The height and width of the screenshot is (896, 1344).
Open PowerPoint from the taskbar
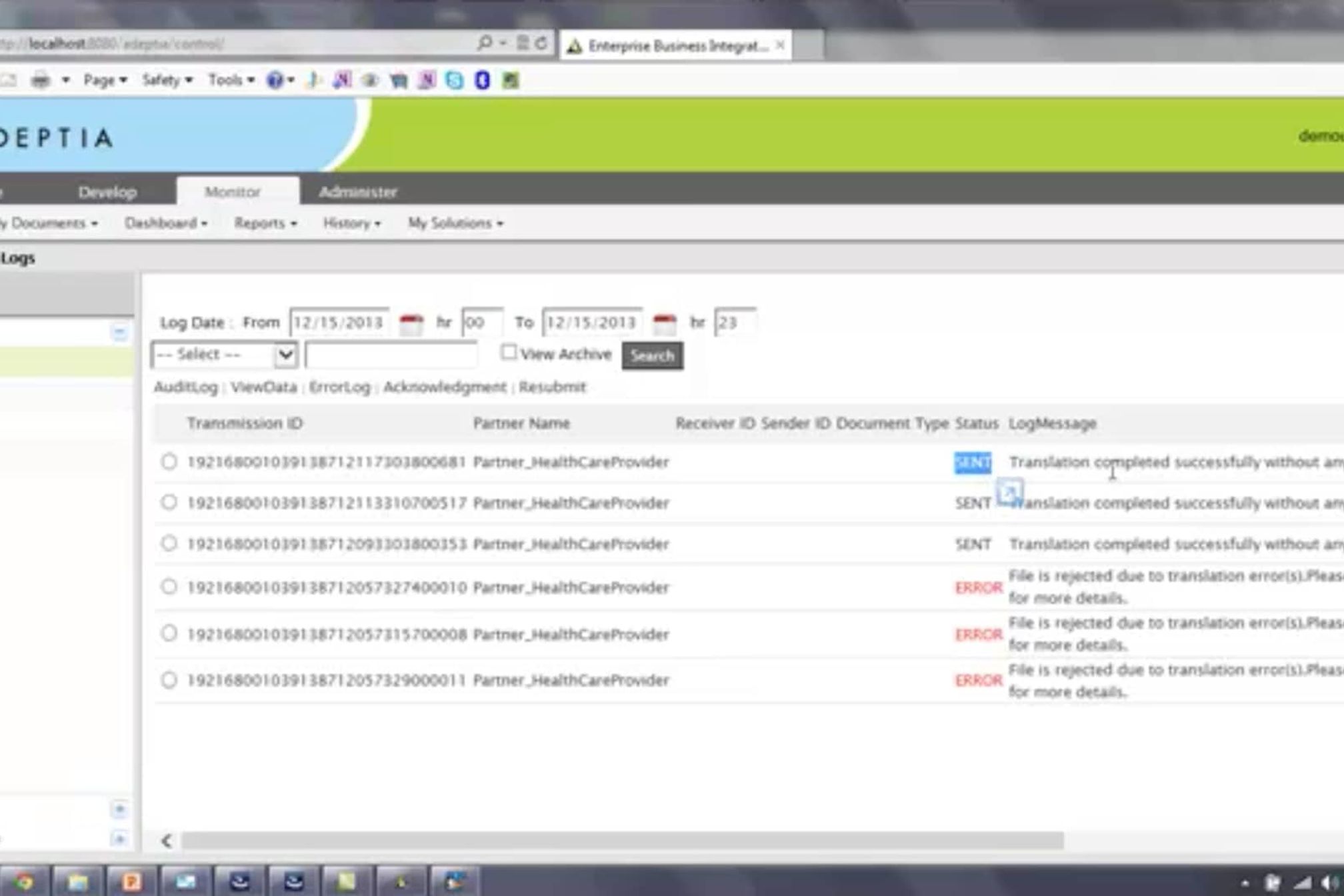click(x=131, y=881)
